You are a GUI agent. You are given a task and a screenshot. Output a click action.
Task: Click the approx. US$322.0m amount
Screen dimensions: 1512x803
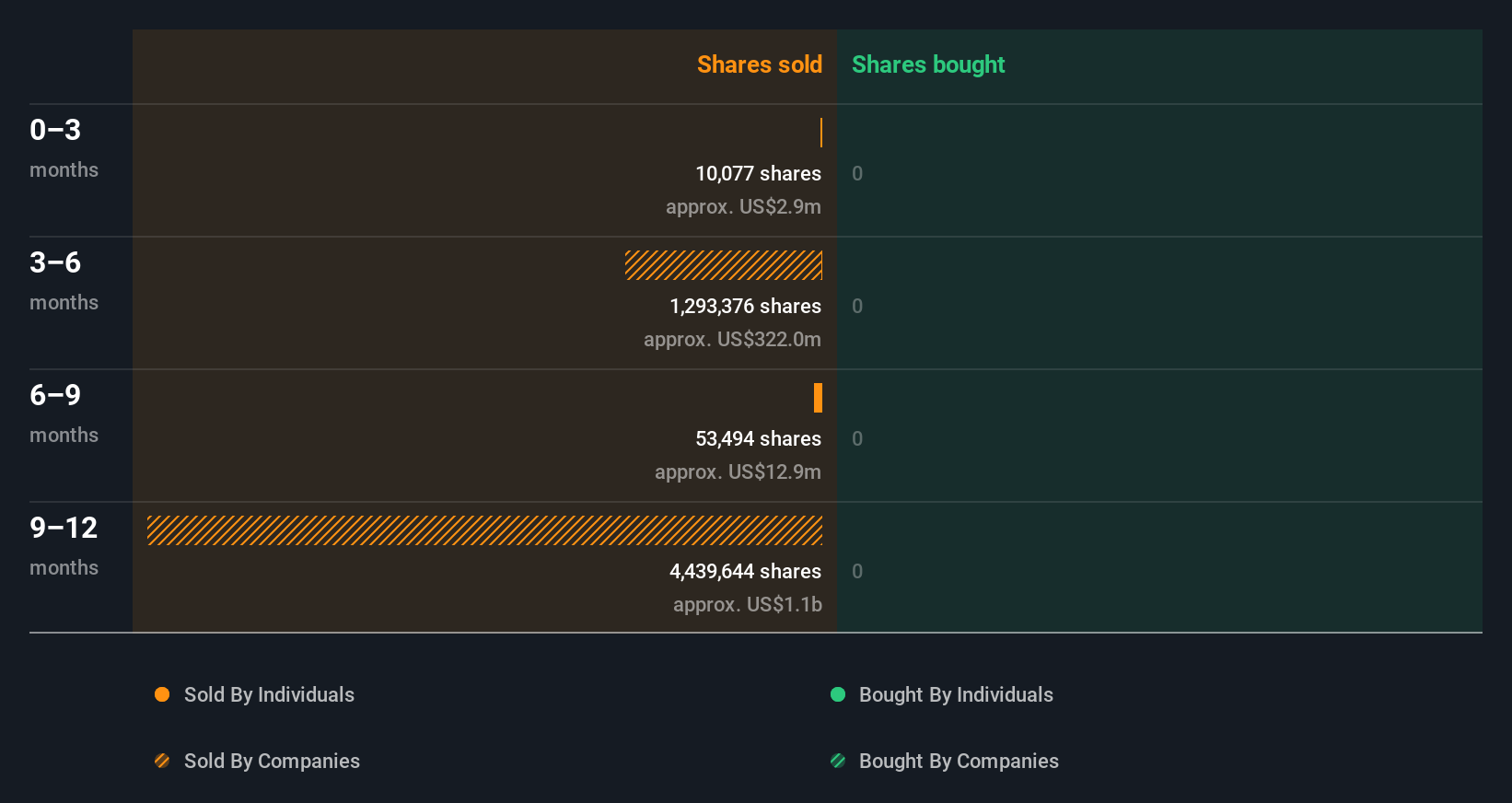[x=732, y=339]
